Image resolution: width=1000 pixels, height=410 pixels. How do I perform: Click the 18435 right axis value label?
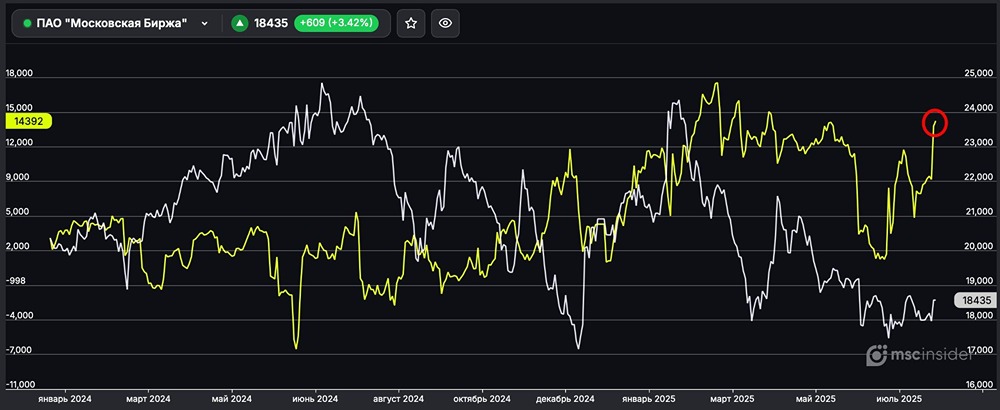click(976, 300)
